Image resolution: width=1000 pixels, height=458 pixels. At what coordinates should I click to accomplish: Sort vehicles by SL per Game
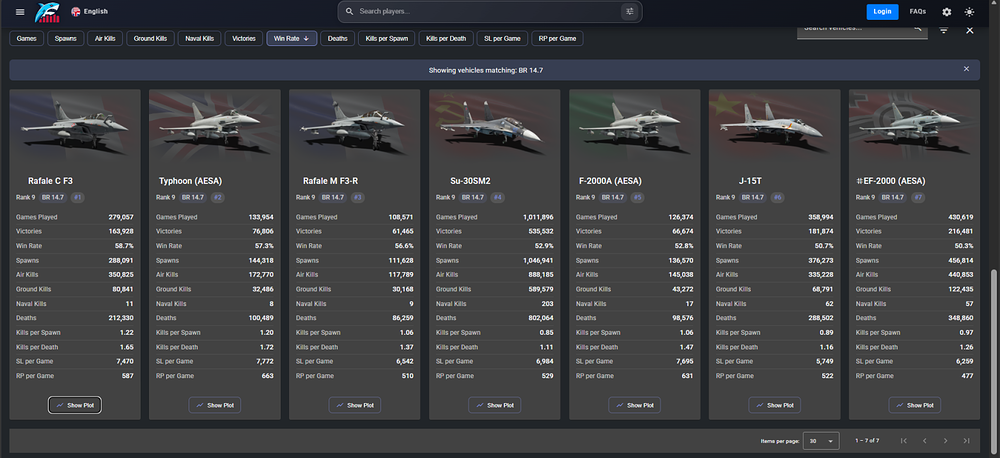coord(502,38)
